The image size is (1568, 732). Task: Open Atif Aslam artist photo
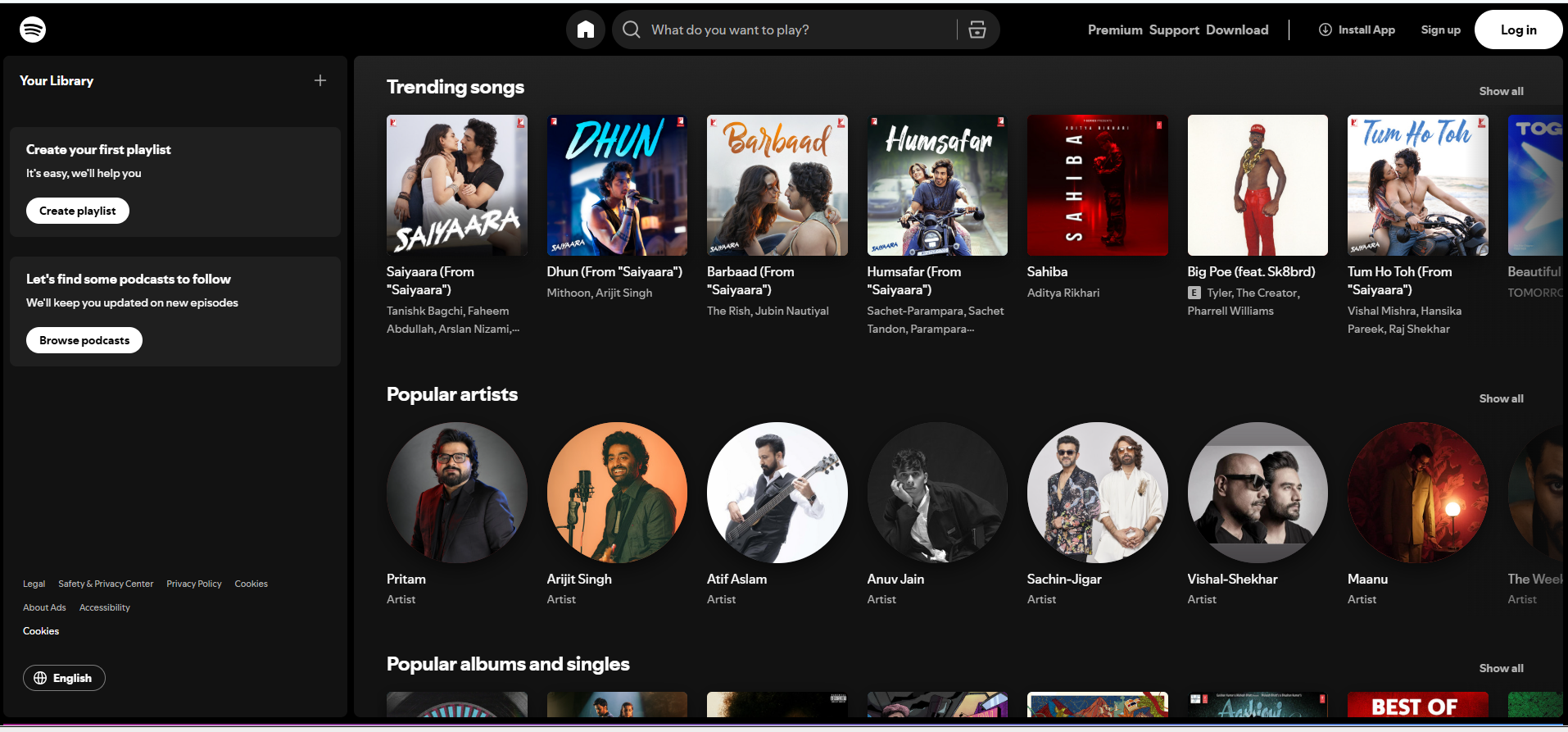[x=777, y=493]
